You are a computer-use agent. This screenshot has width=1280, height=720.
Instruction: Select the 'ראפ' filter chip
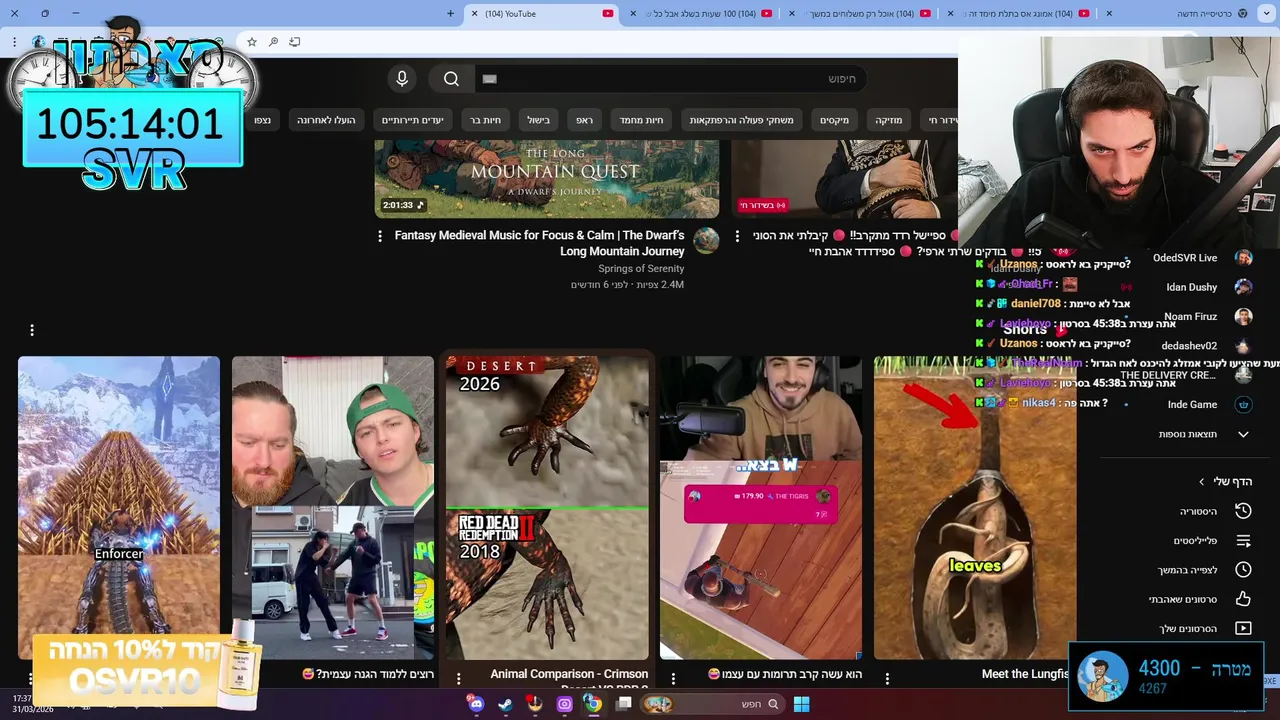[584, 120]
